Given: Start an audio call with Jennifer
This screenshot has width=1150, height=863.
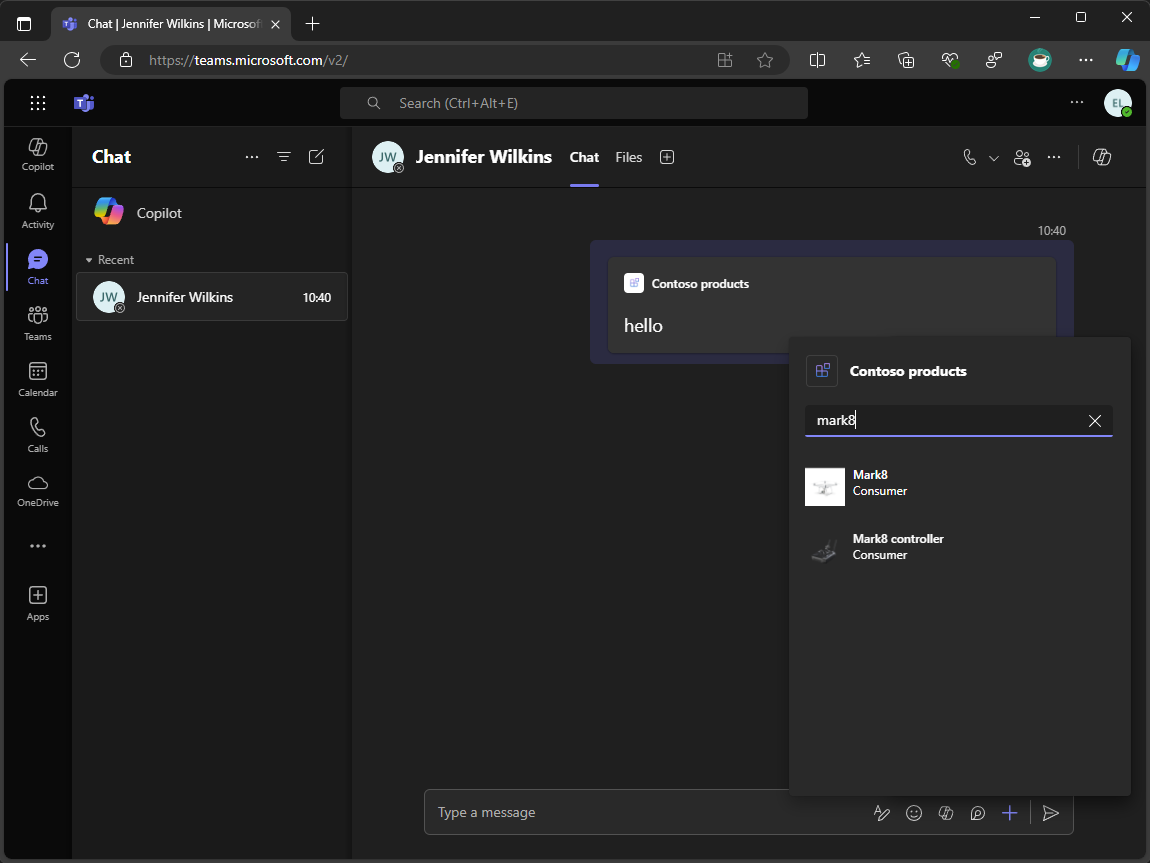Looking at the screenshot, I should 970,158.
